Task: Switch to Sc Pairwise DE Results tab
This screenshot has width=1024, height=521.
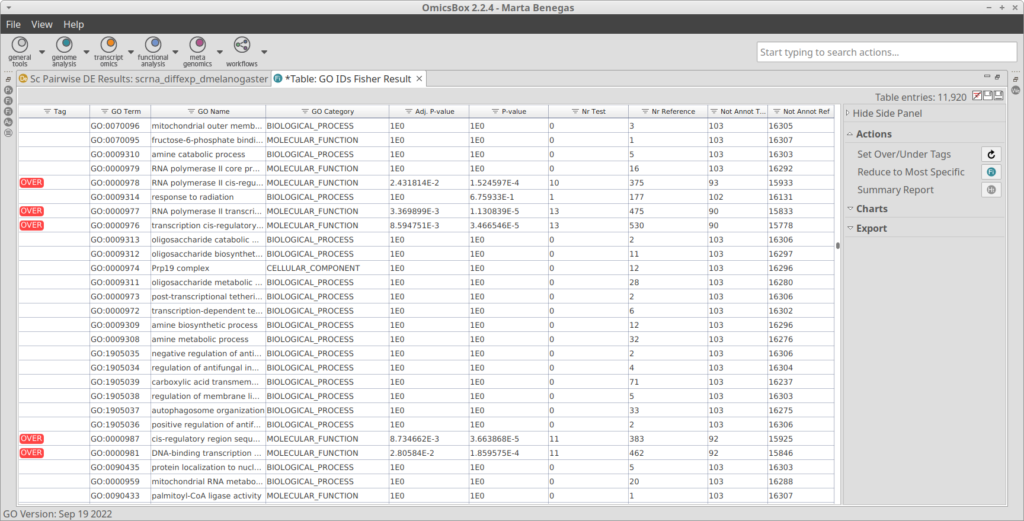Action: click(144, 79)
